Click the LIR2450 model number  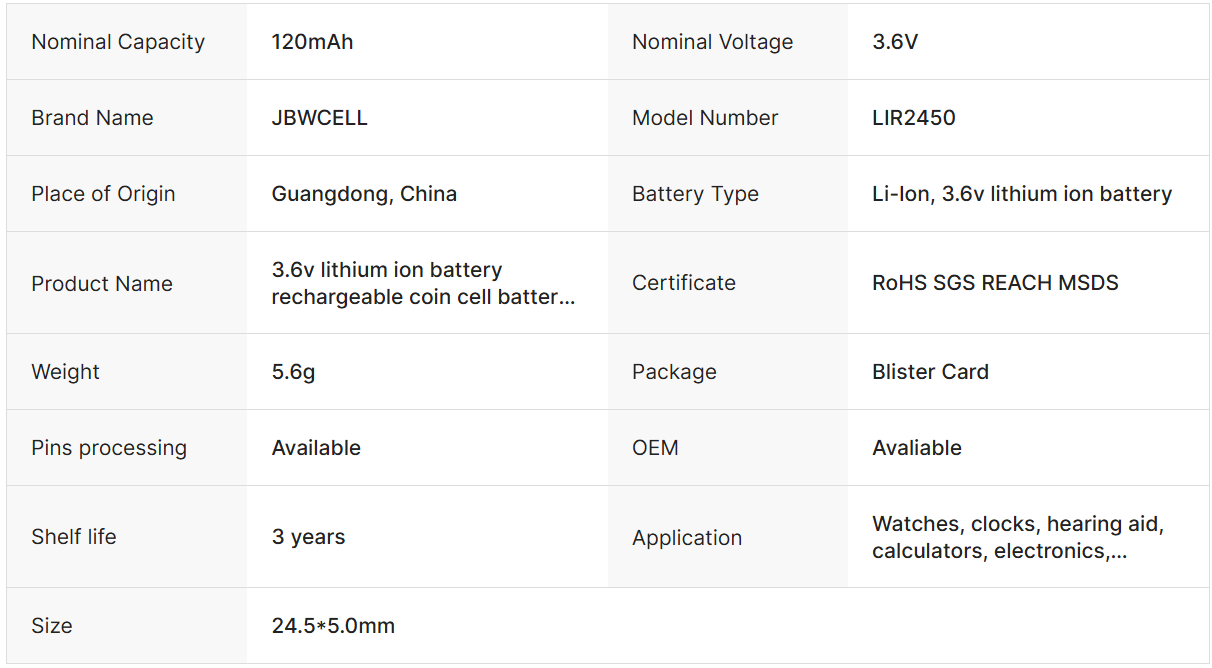coord(913,118)
